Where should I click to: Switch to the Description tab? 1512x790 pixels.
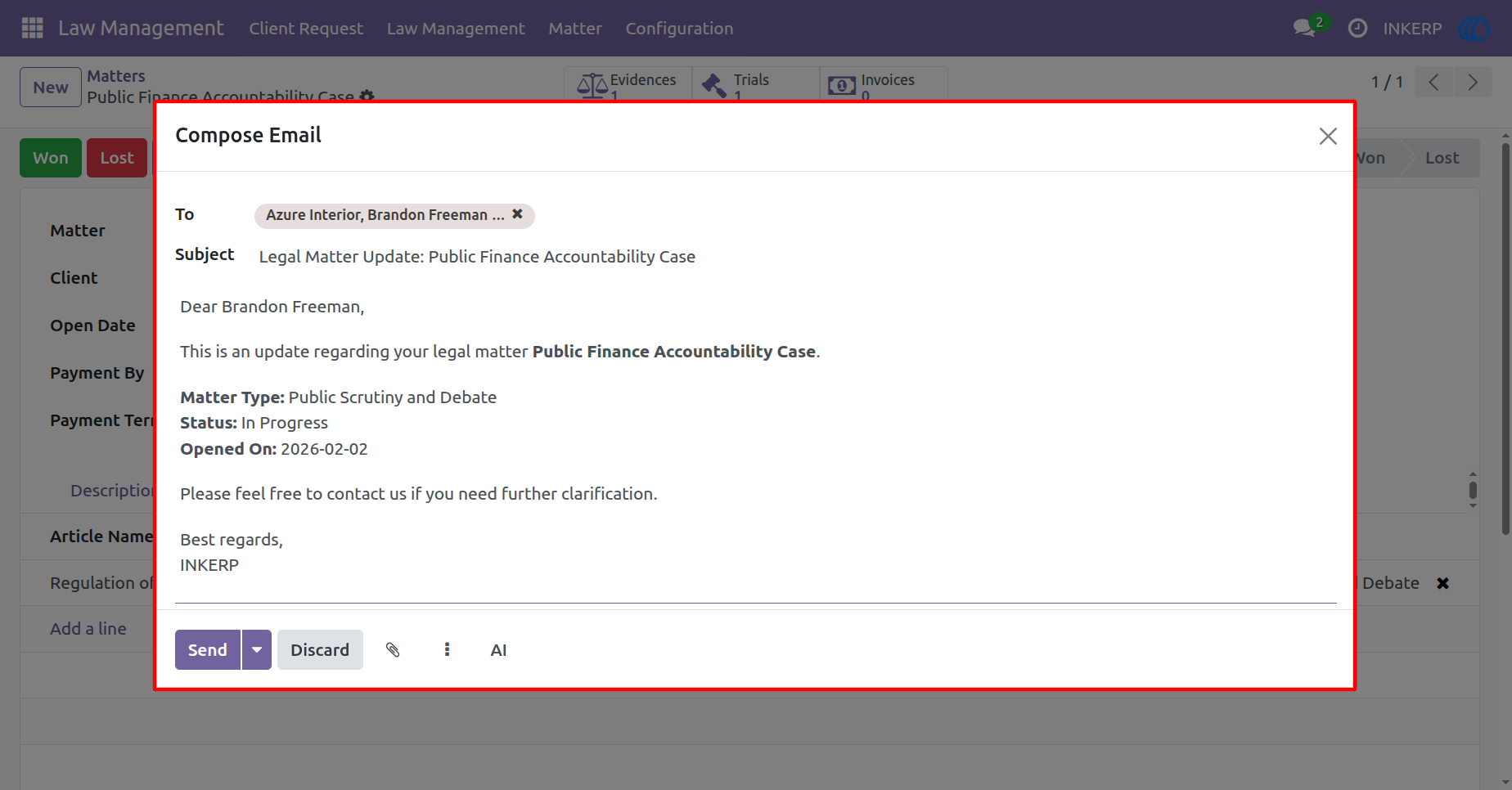pyautogui.click(x=112, y=491)
